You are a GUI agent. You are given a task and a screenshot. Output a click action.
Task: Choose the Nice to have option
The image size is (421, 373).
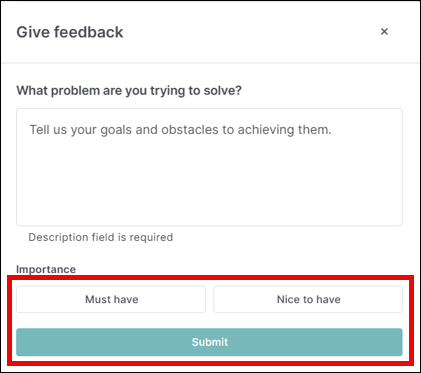click(x=308, y=299)
